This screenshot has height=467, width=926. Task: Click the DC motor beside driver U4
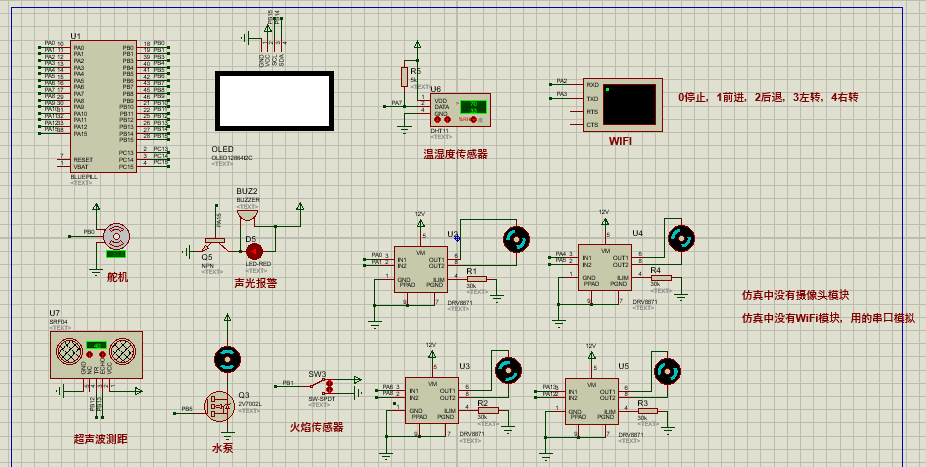point(681,238)
